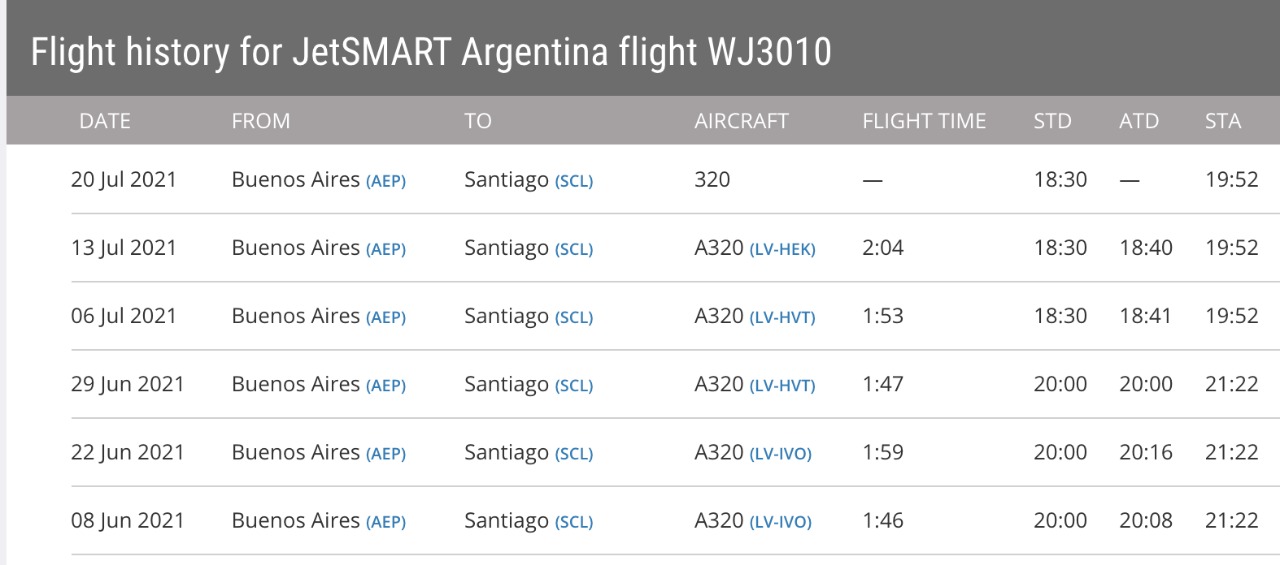Open LV-IVO registration in 22 Jun row
This screenshot has height=565, width=1280.
pos(780,453)
